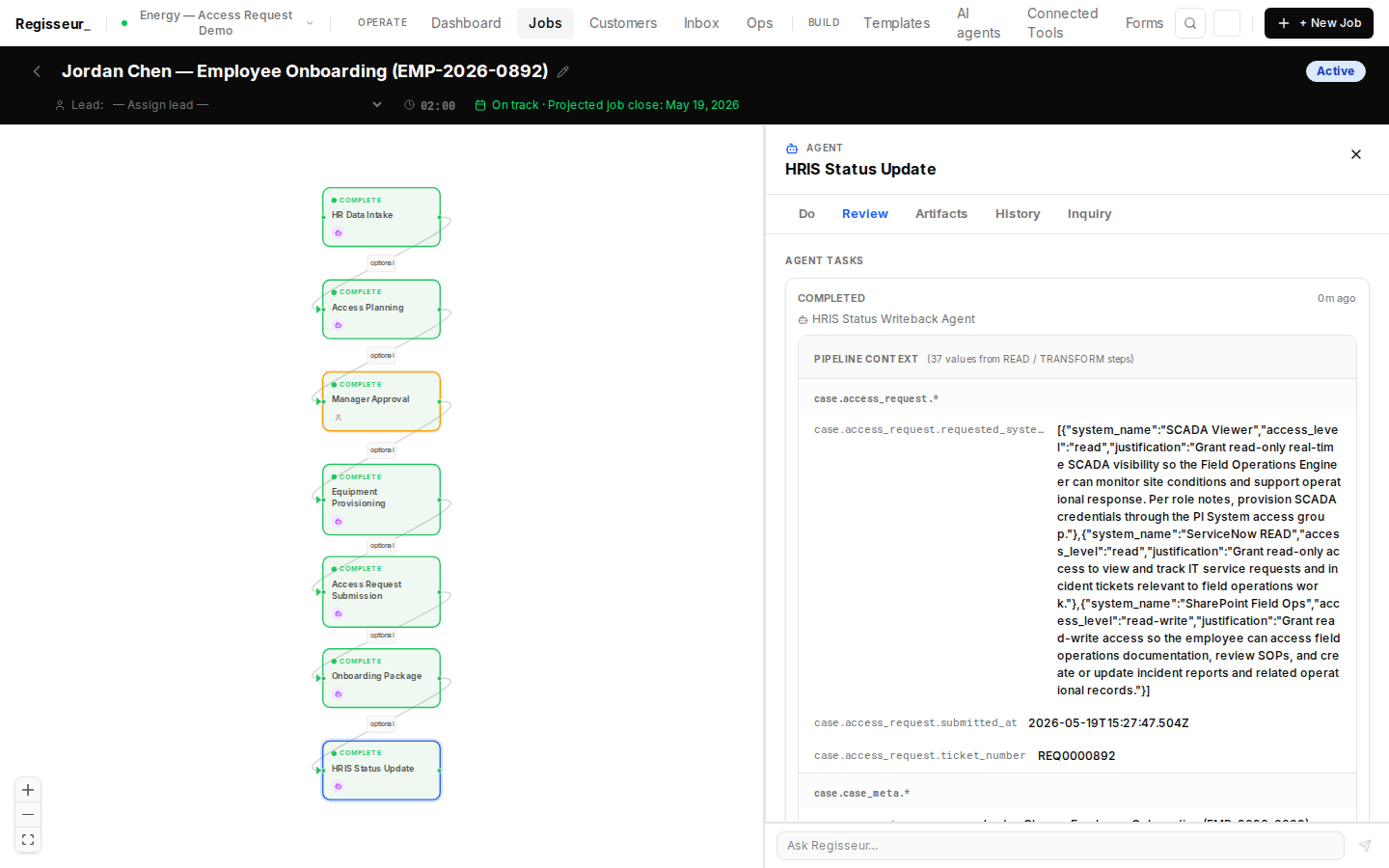Select the Access Request Submission workflow node
This screenshot has height=868, width=1389.
tap(381, 592)
